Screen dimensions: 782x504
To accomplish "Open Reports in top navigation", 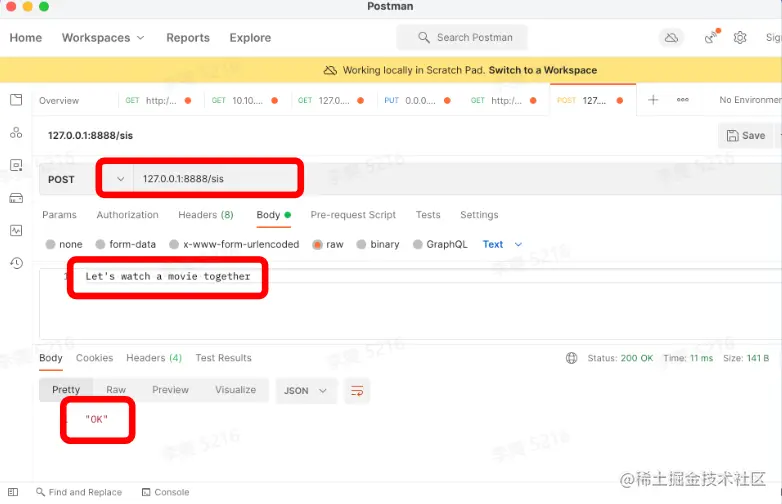I will [x=188, y=38].
